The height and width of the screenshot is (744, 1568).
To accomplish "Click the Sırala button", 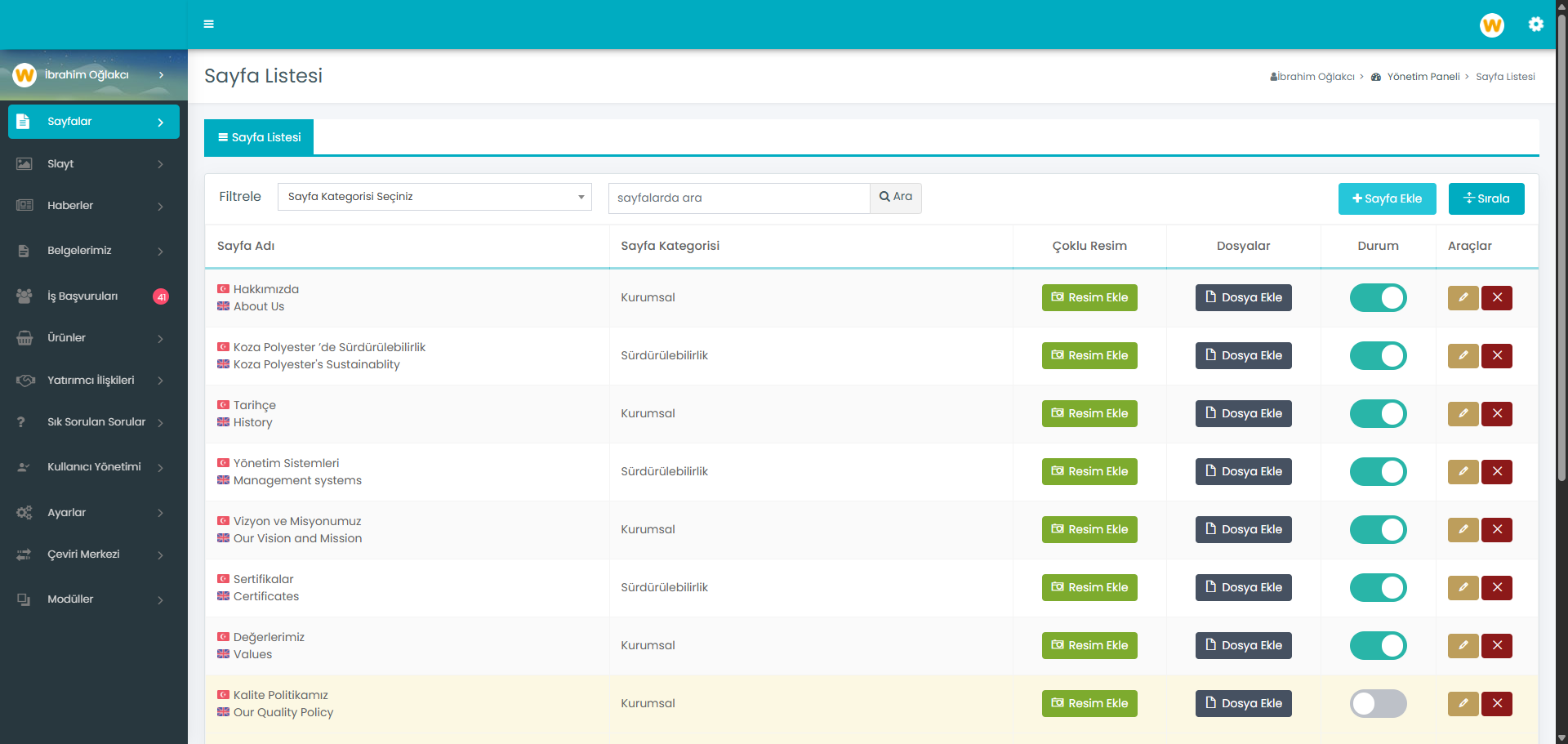I will [1486, 198].
